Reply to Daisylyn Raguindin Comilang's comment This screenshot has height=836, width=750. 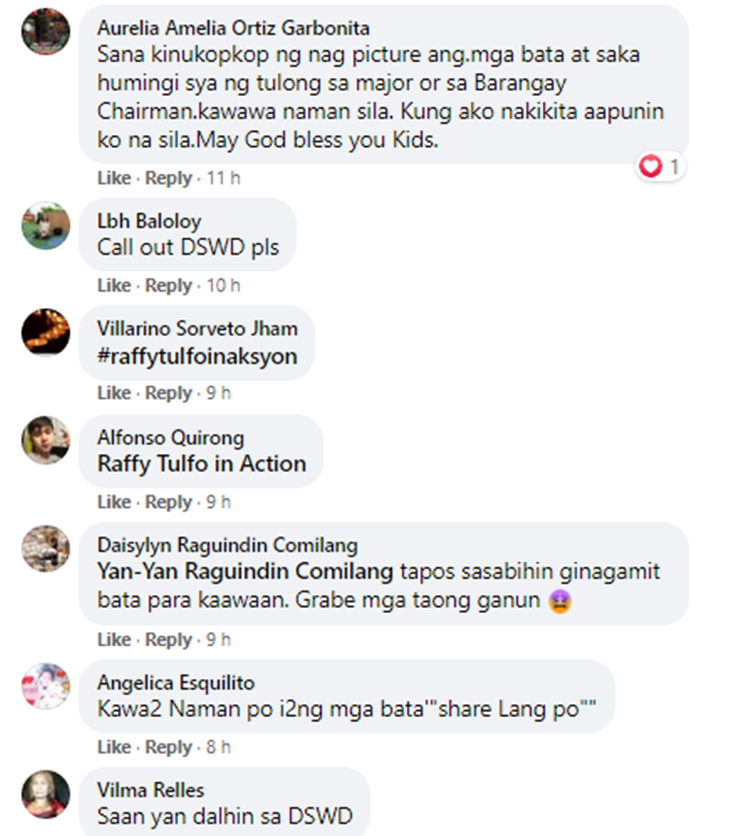[x=168, y=640]
